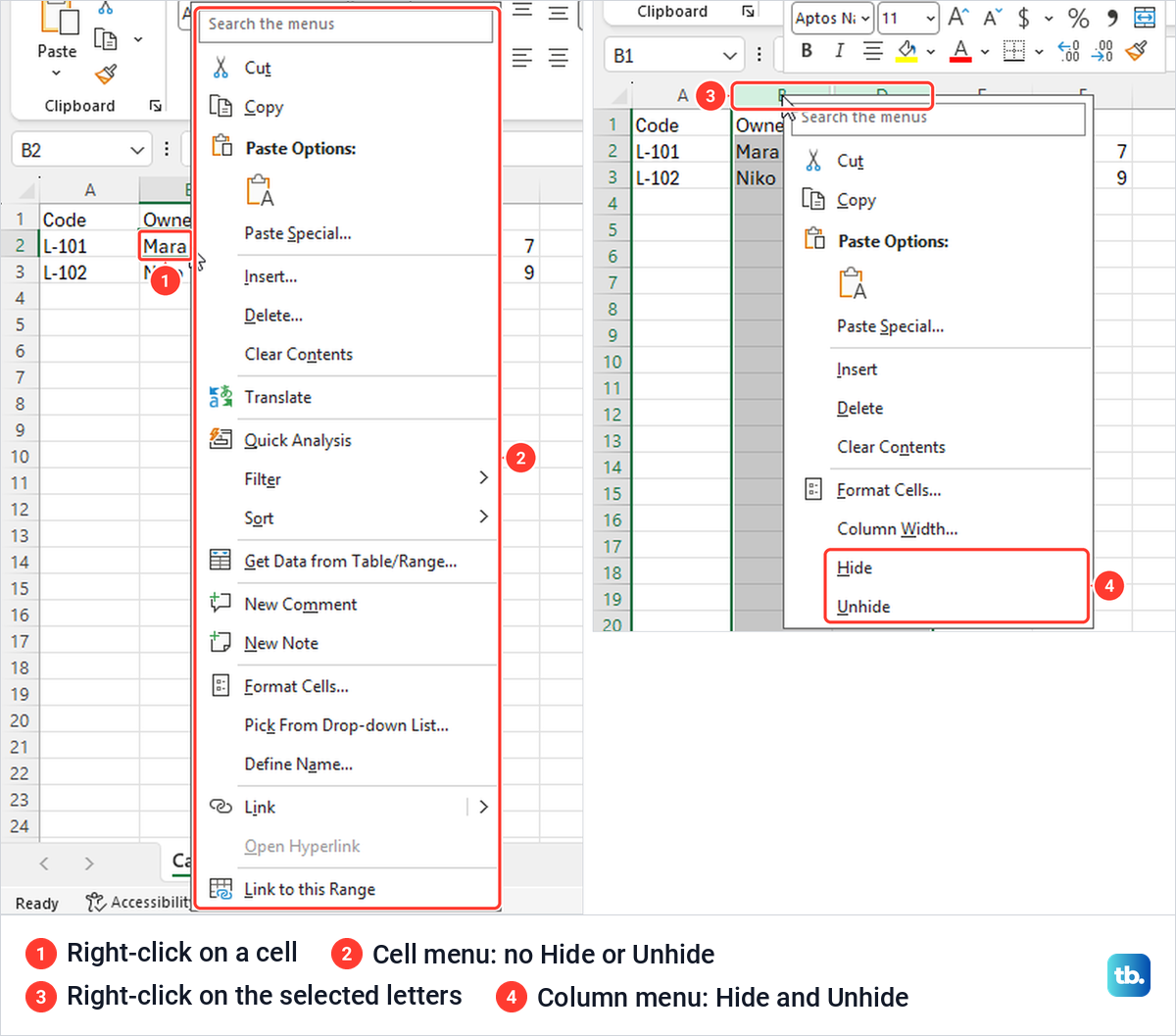
Task: Click the Center align icon in mini toolbar
Action: 872,51
